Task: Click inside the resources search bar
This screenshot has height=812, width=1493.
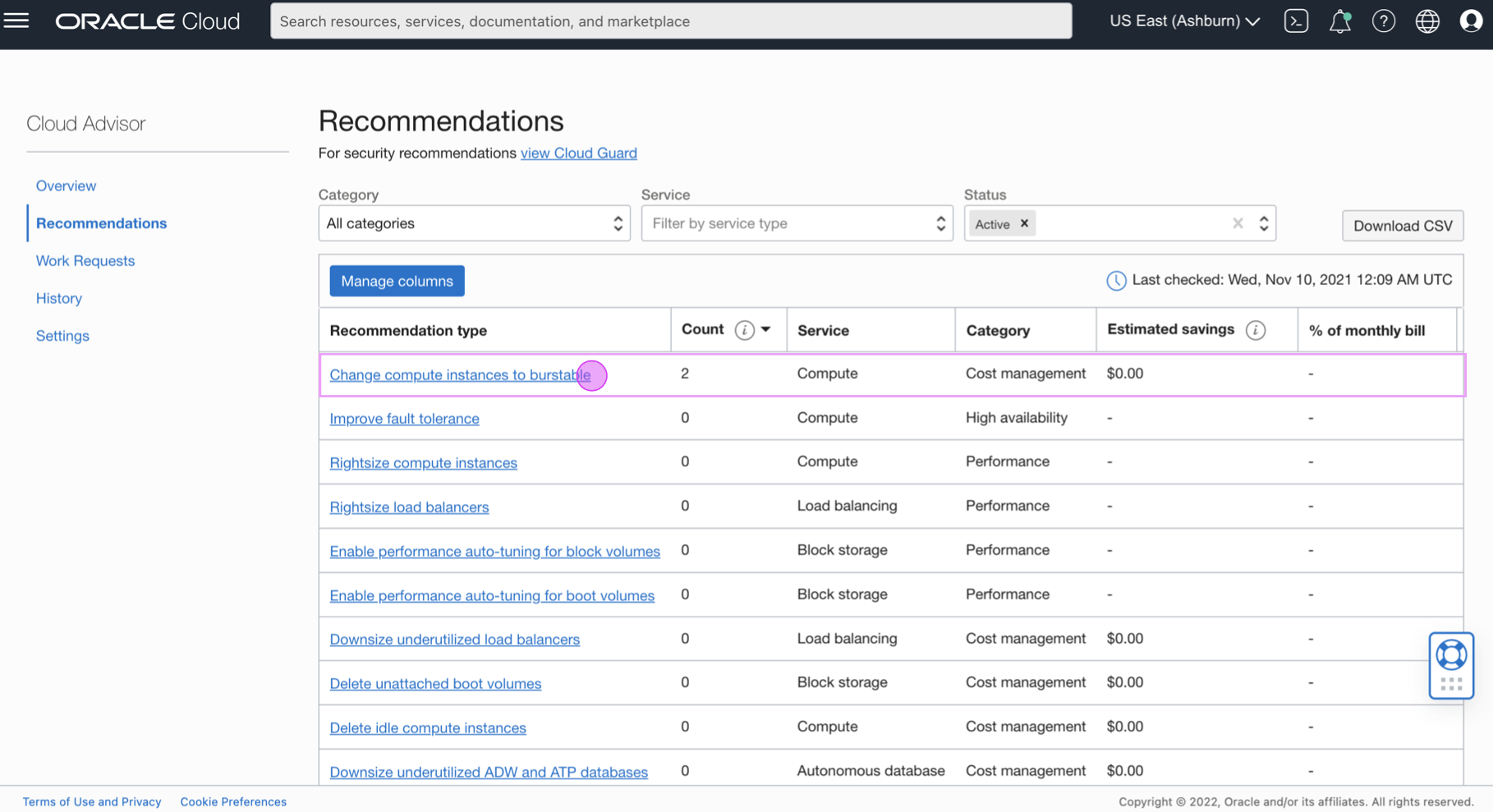Action: [671, 21]
